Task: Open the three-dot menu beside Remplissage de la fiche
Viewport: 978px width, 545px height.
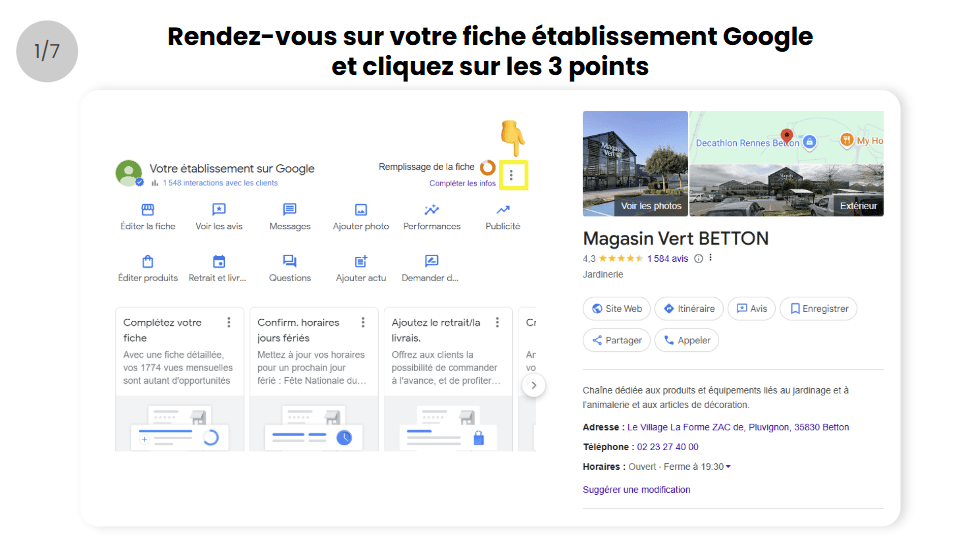Action: pos(511,175)
